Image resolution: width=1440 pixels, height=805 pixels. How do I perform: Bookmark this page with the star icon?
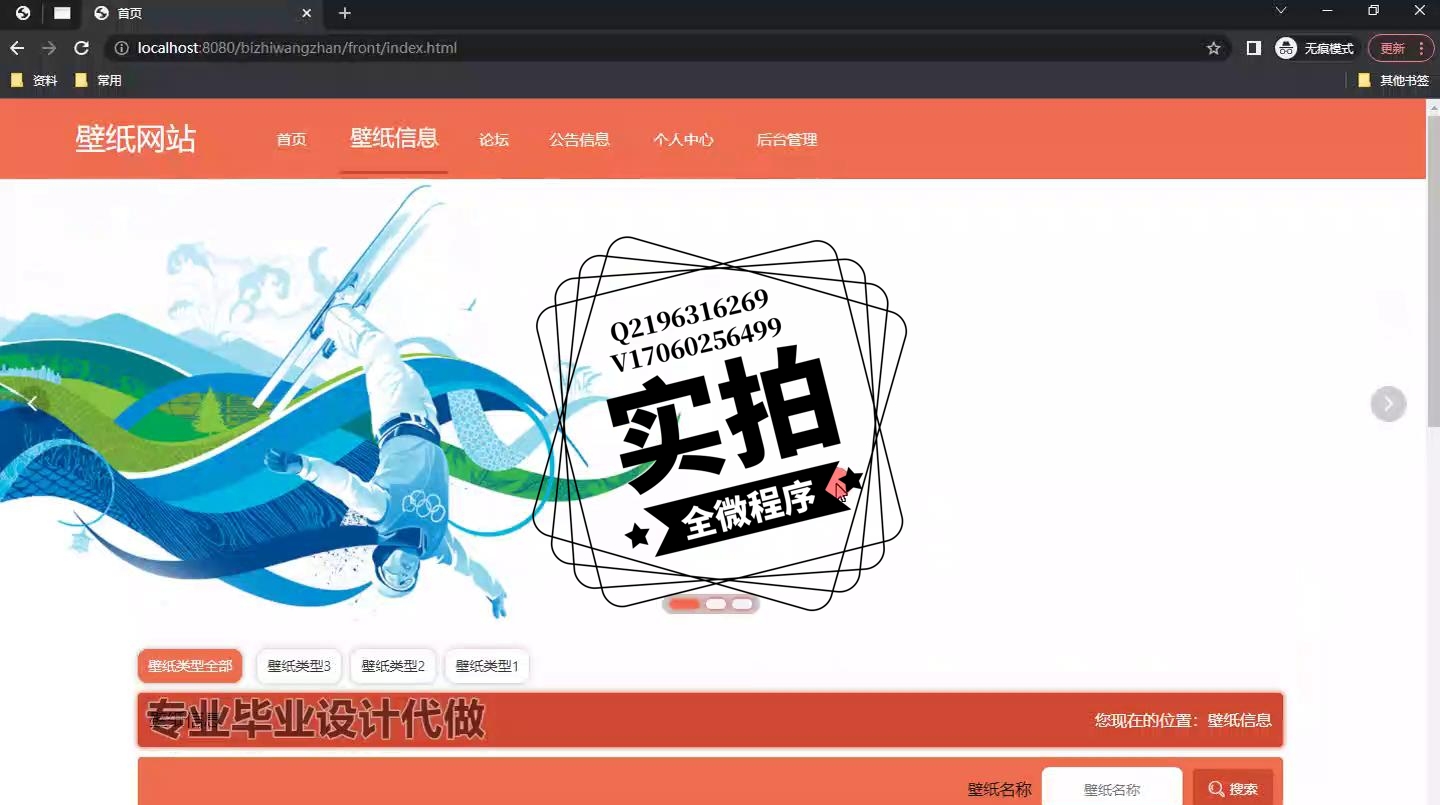pyautogui.click(x=1214, y=48)
